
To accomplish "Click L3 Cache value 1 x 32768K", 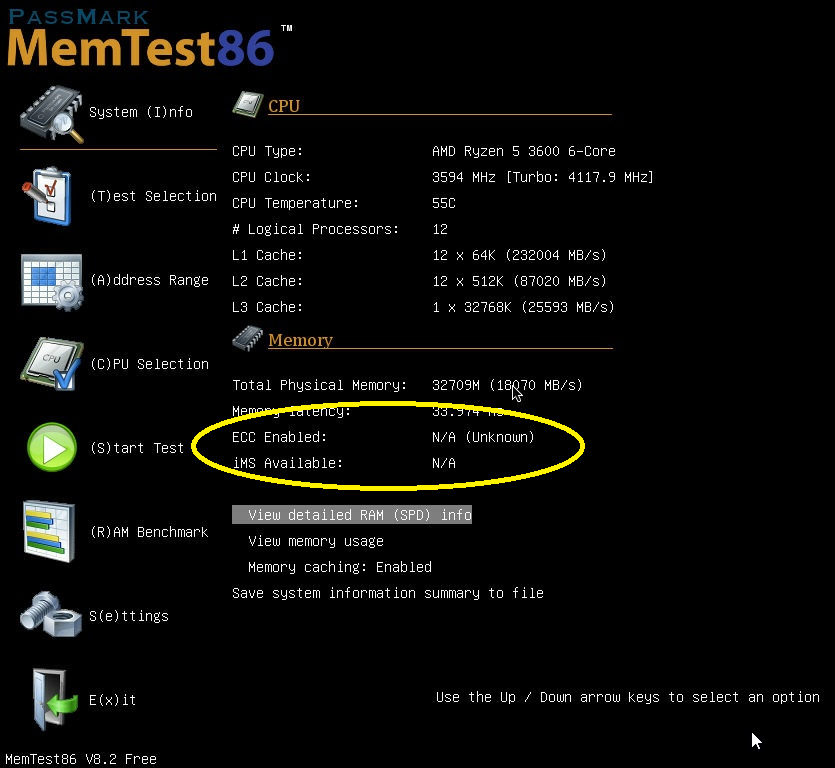I will [x=523, y=307].
